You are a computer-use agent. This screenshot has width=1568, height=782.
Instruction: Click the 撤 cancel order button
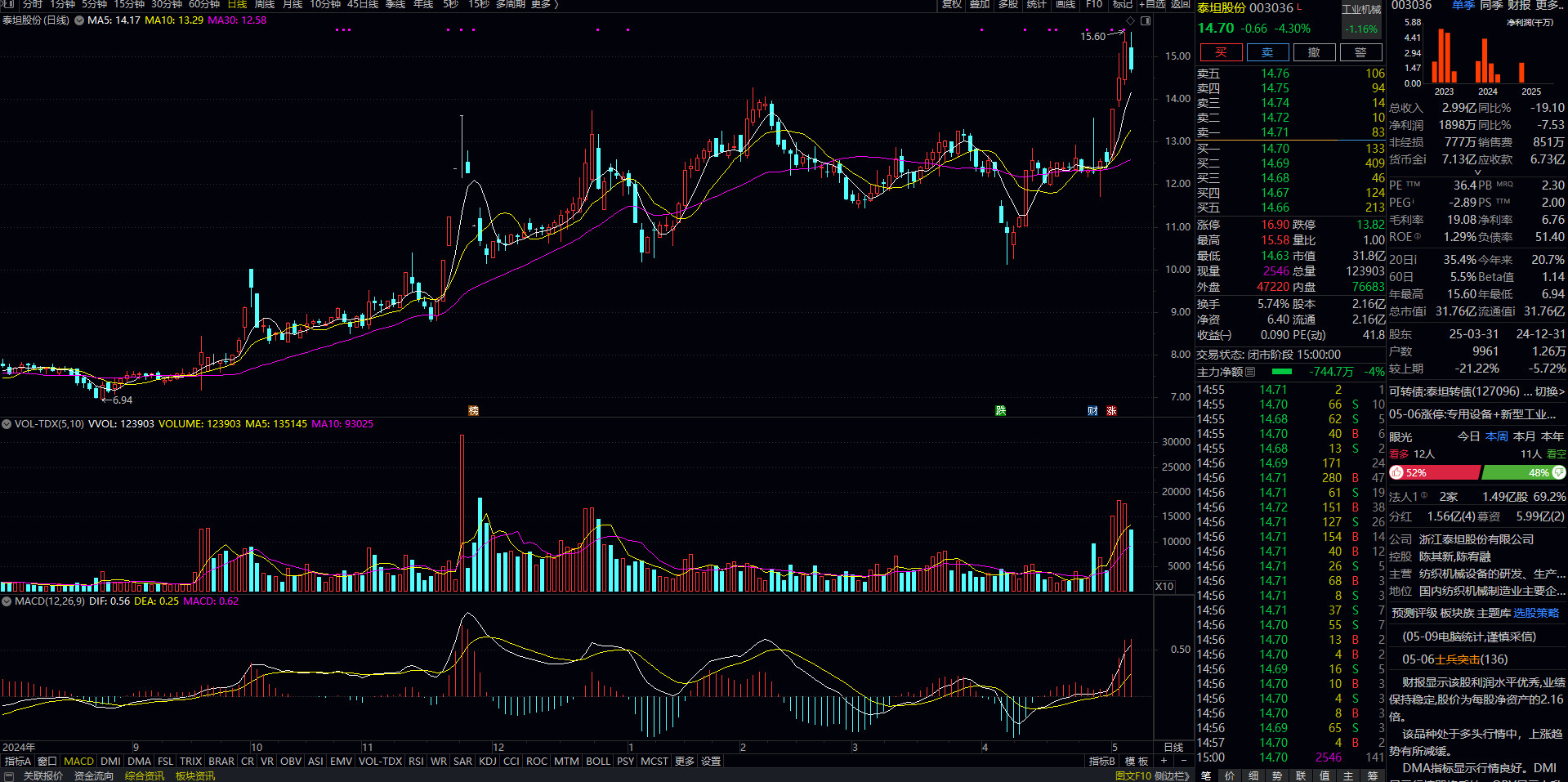click(1314, 52)
